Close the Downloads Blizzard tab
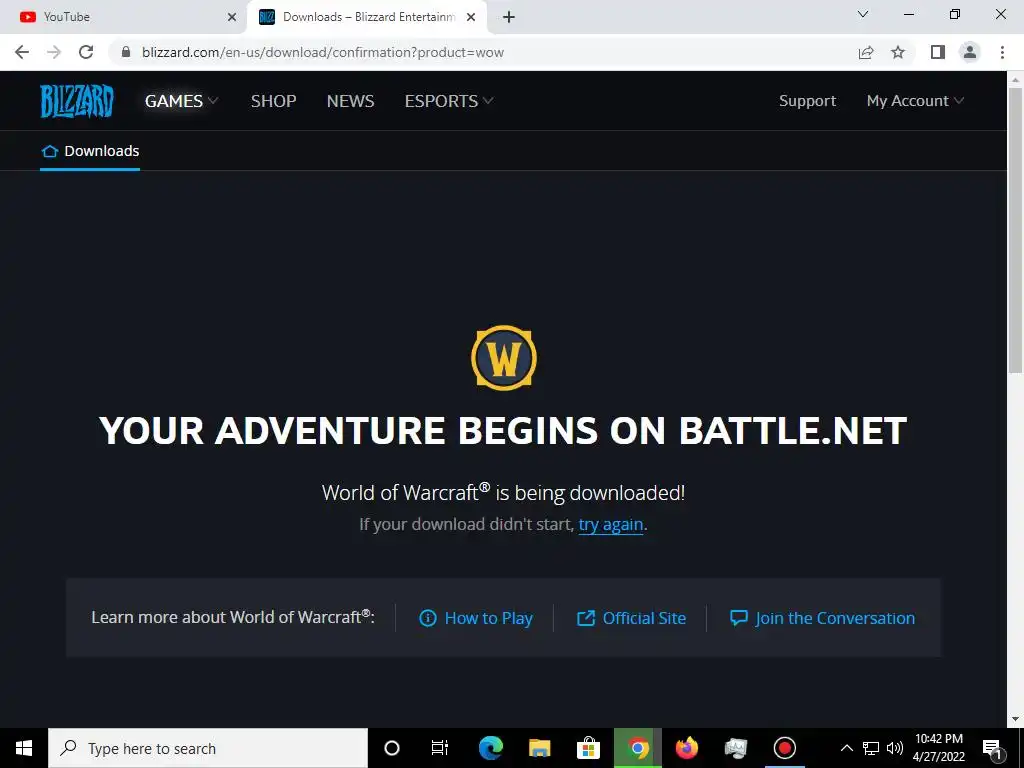 [471, 17]
